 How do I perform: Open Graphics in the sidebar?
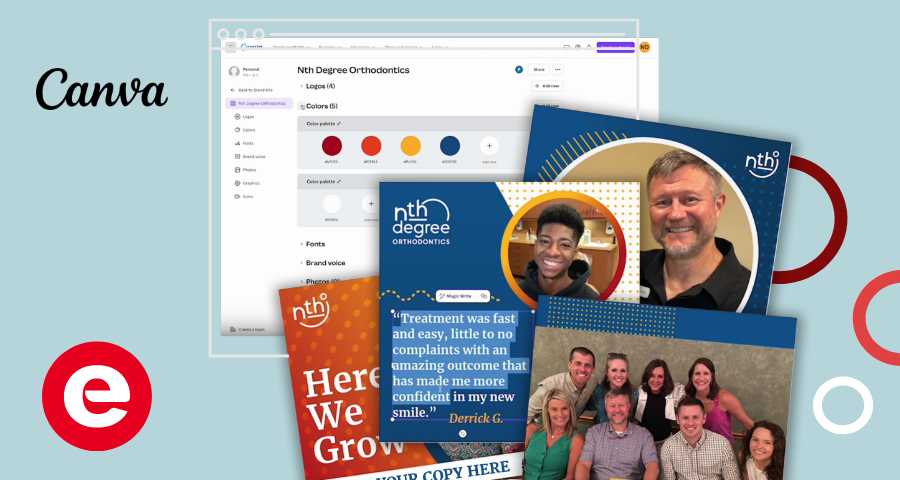[247, 183]
